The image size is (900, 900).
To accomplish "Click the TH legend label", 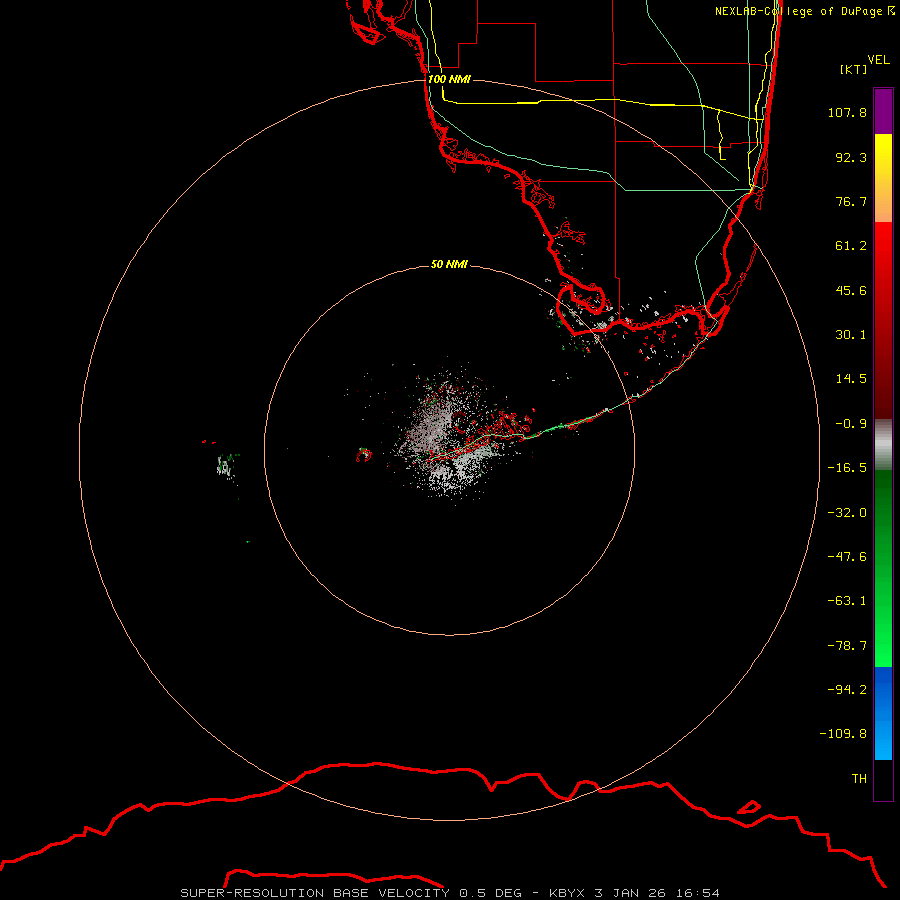I will coord(859,779).
